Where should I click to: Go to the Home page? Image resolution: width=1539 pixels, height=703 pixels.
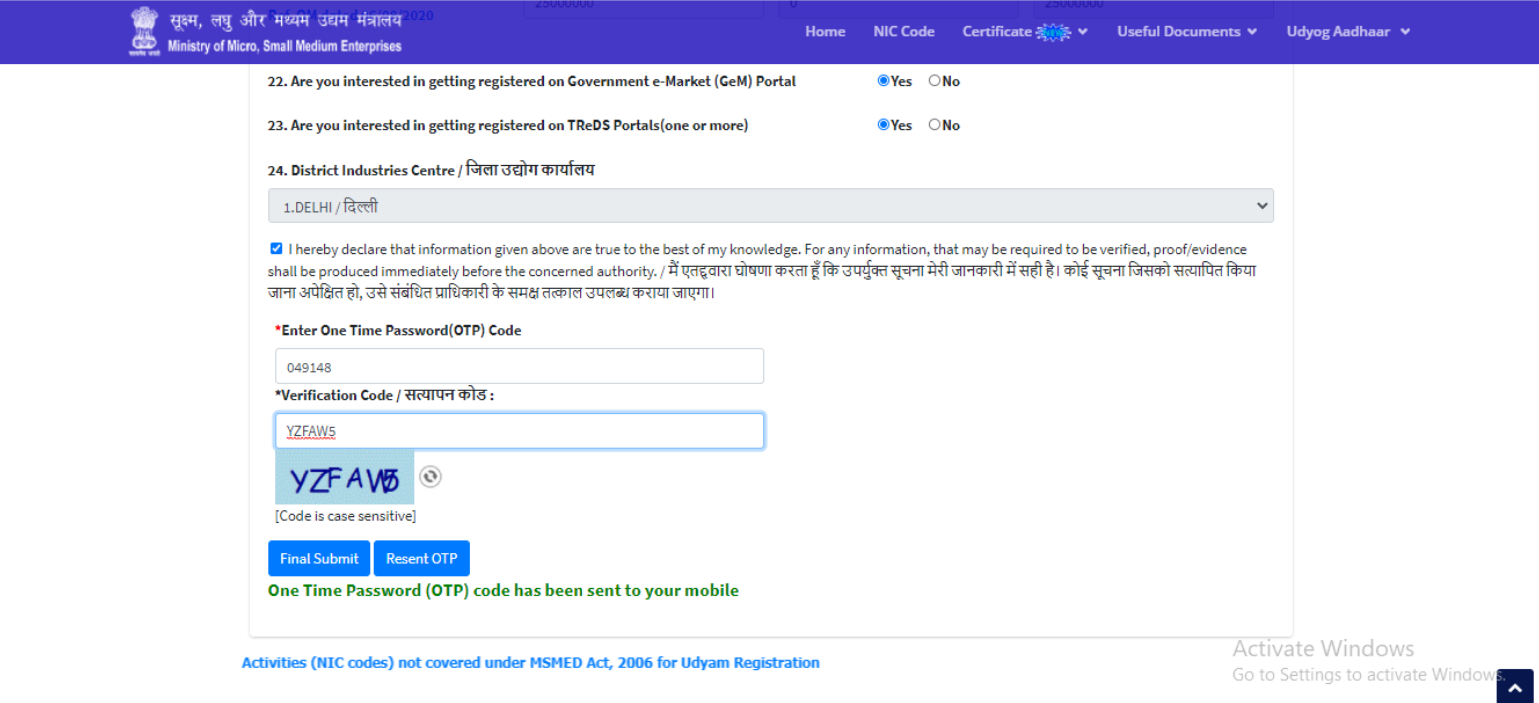(x=825, y=32)
